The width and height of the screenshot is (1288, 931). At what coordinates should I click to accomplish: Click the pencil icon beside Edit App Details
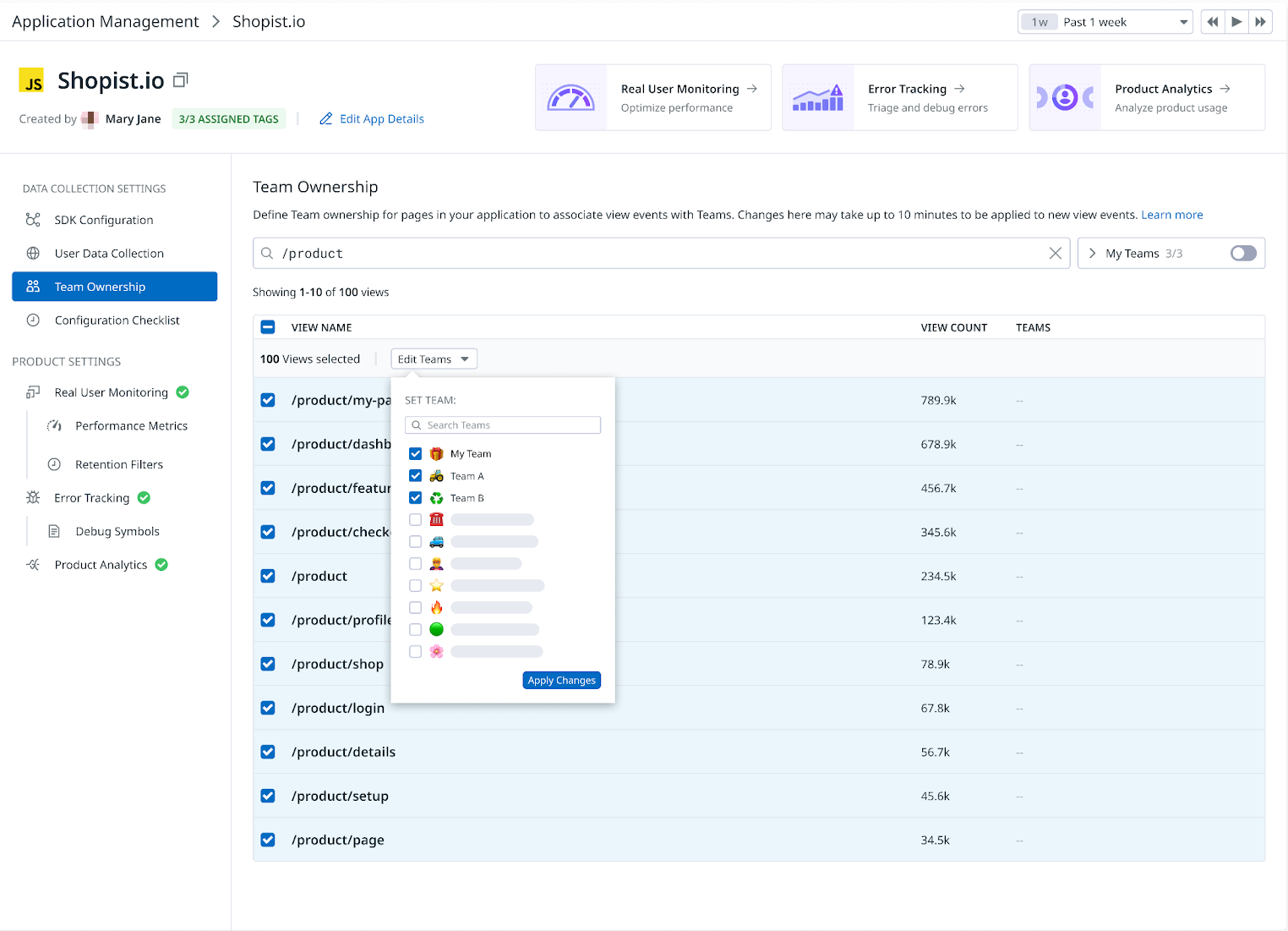pos(325,119)
